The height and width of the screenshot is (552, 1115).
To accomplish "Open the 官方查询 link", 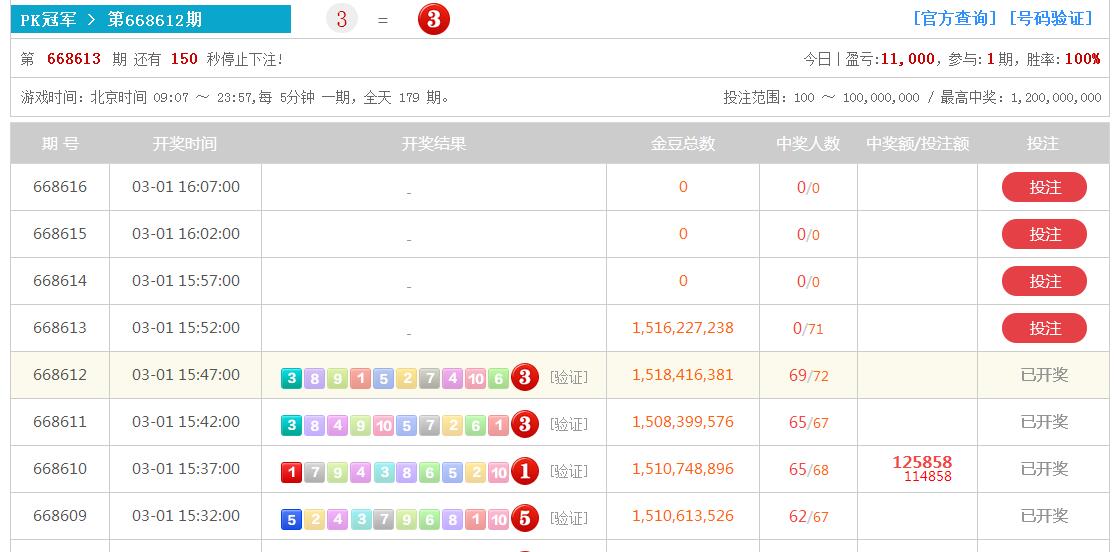I will [x=955, y=18].
